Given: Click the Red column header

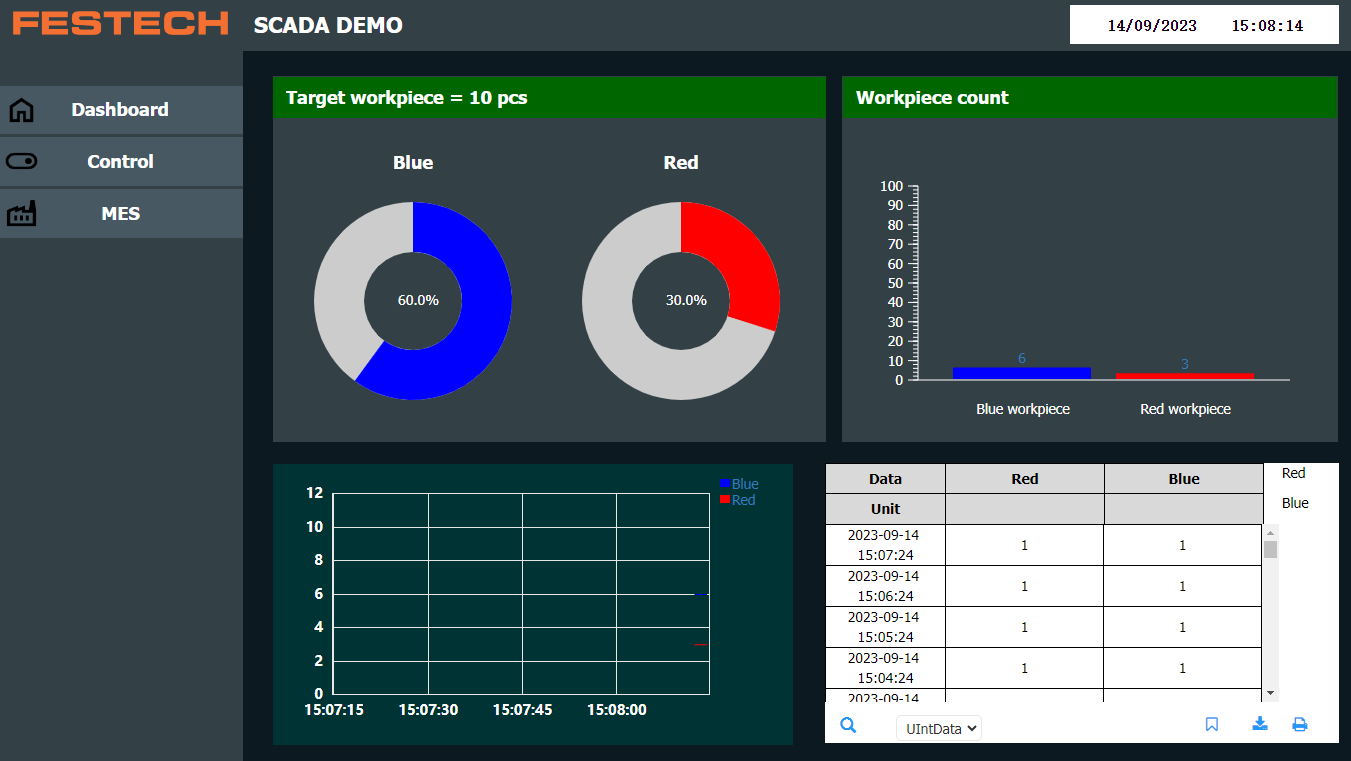Looking at the screenshot, I should 1025,479.
